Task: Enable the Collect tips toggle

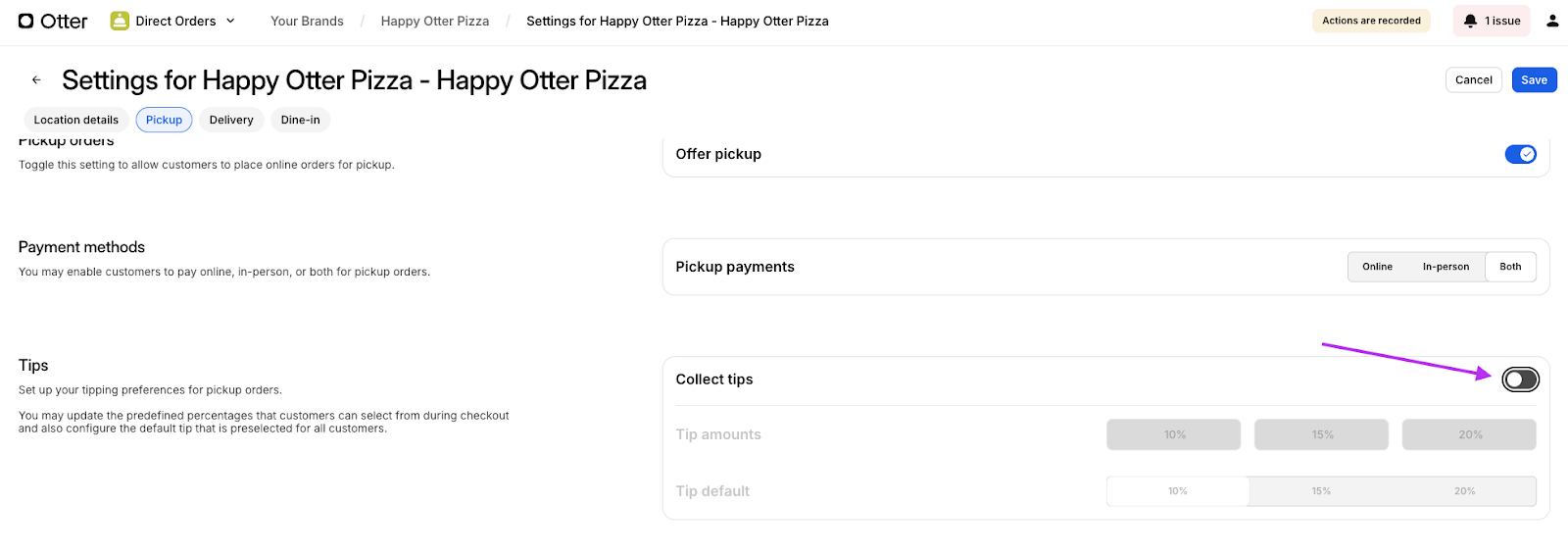Action: (1520, 379)
